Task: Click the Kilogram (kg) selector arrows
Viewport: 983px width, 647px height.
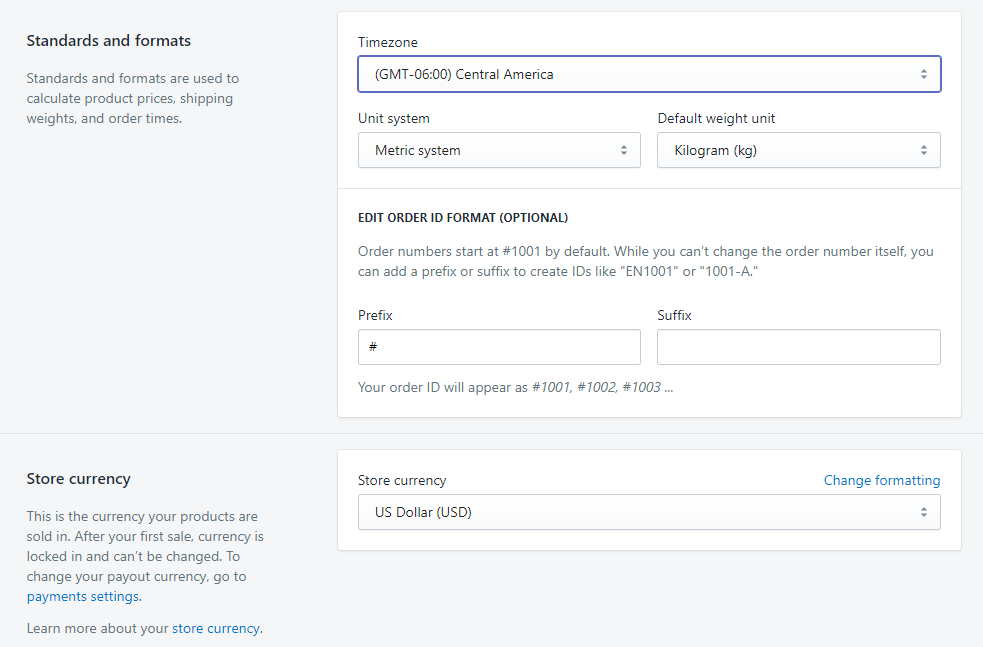Action: [923, 150]
